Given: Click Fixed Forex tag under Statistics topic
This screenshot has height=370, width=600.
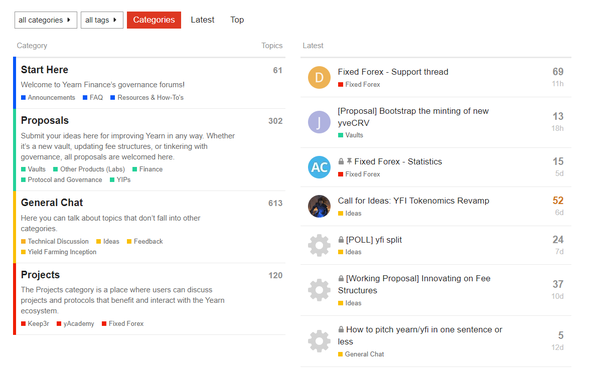Looking at the screenshot, I should pyautogui.click(x=359, y=174).
